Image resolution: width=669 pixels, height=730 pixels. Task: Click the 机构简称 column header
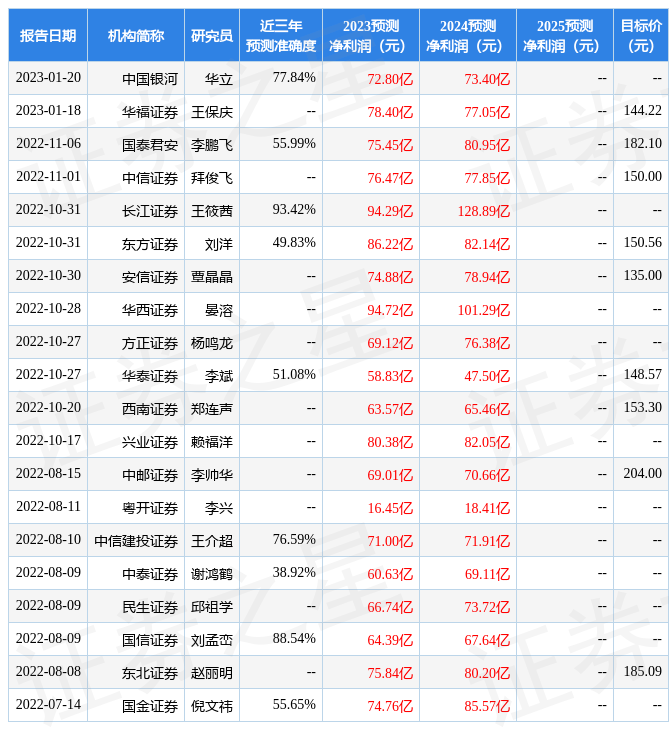click(136, 35)
